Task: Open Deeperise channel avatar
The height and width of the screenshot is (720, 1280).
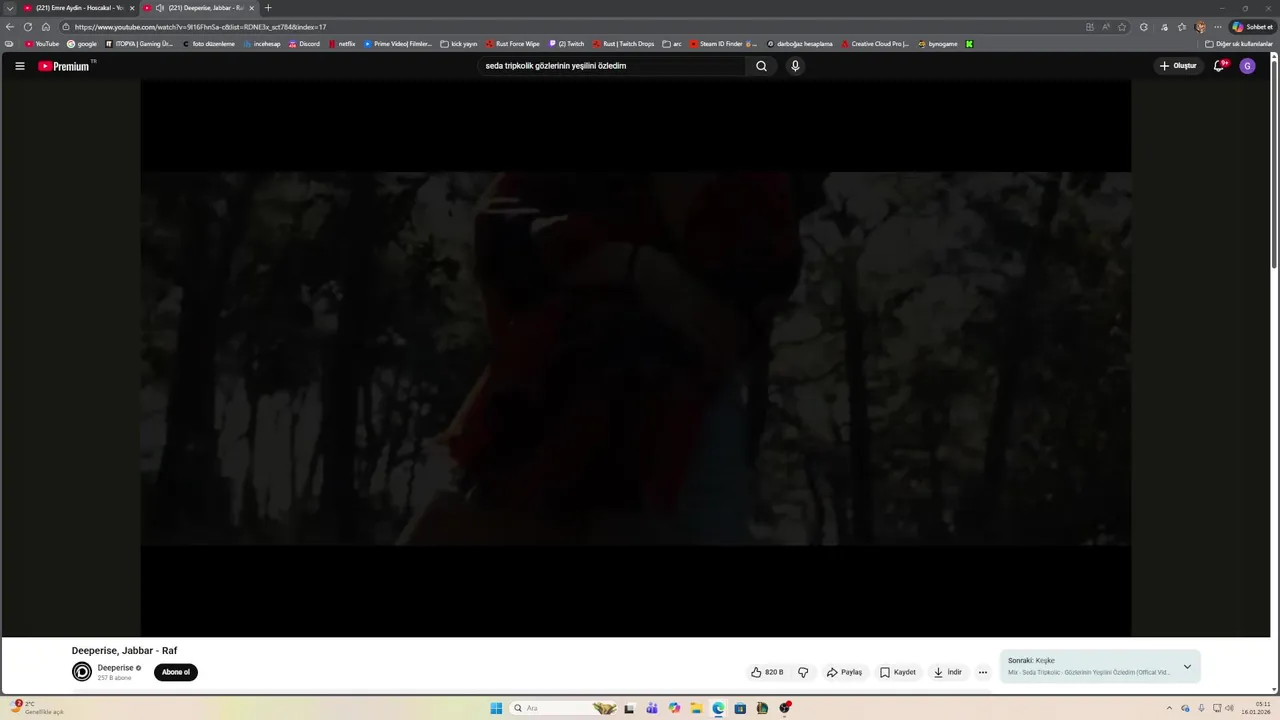Action: pyautogui.click(x=82, y=672)
